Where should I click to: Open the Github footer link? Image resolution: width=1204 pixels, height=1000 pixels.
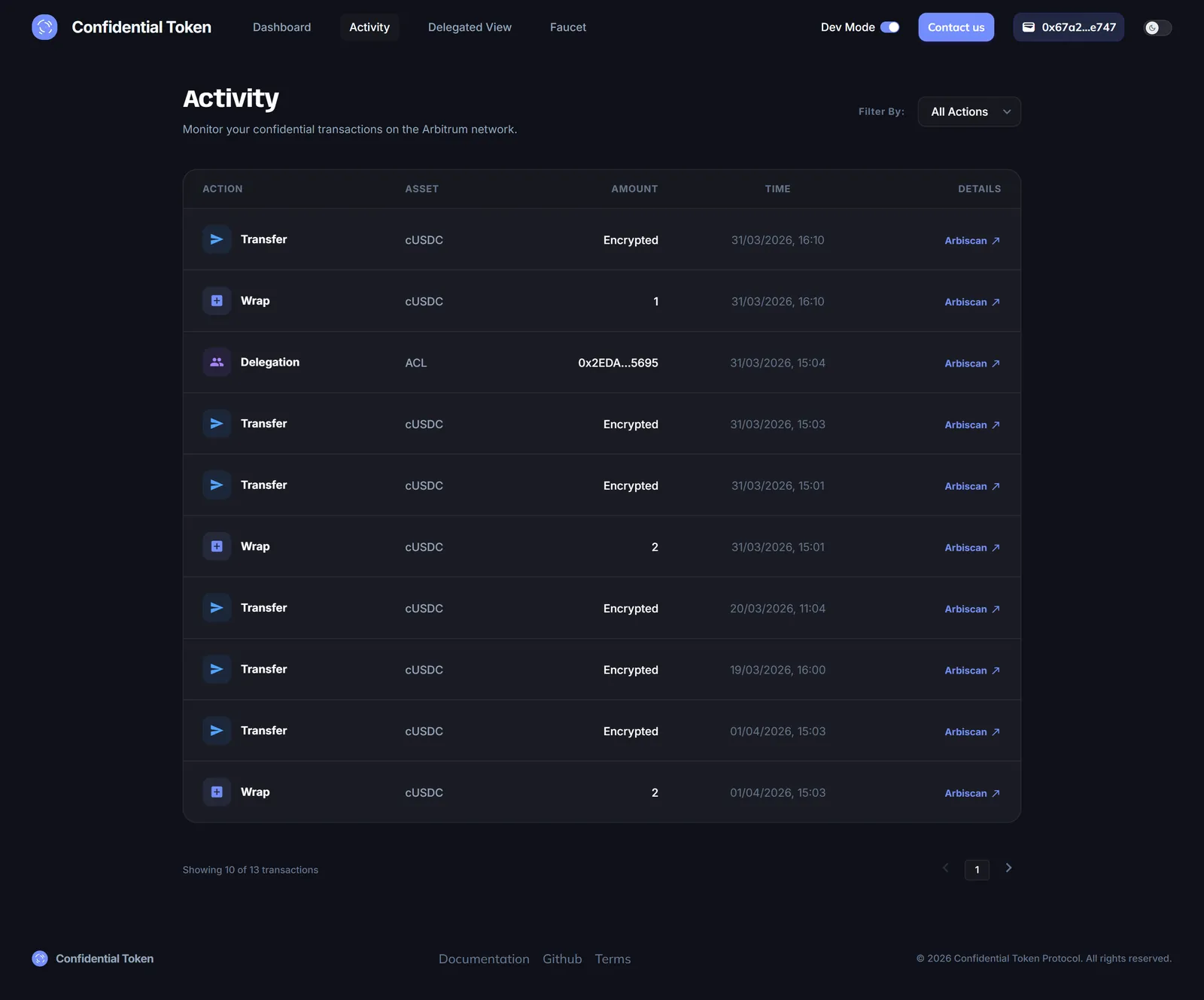562,959
